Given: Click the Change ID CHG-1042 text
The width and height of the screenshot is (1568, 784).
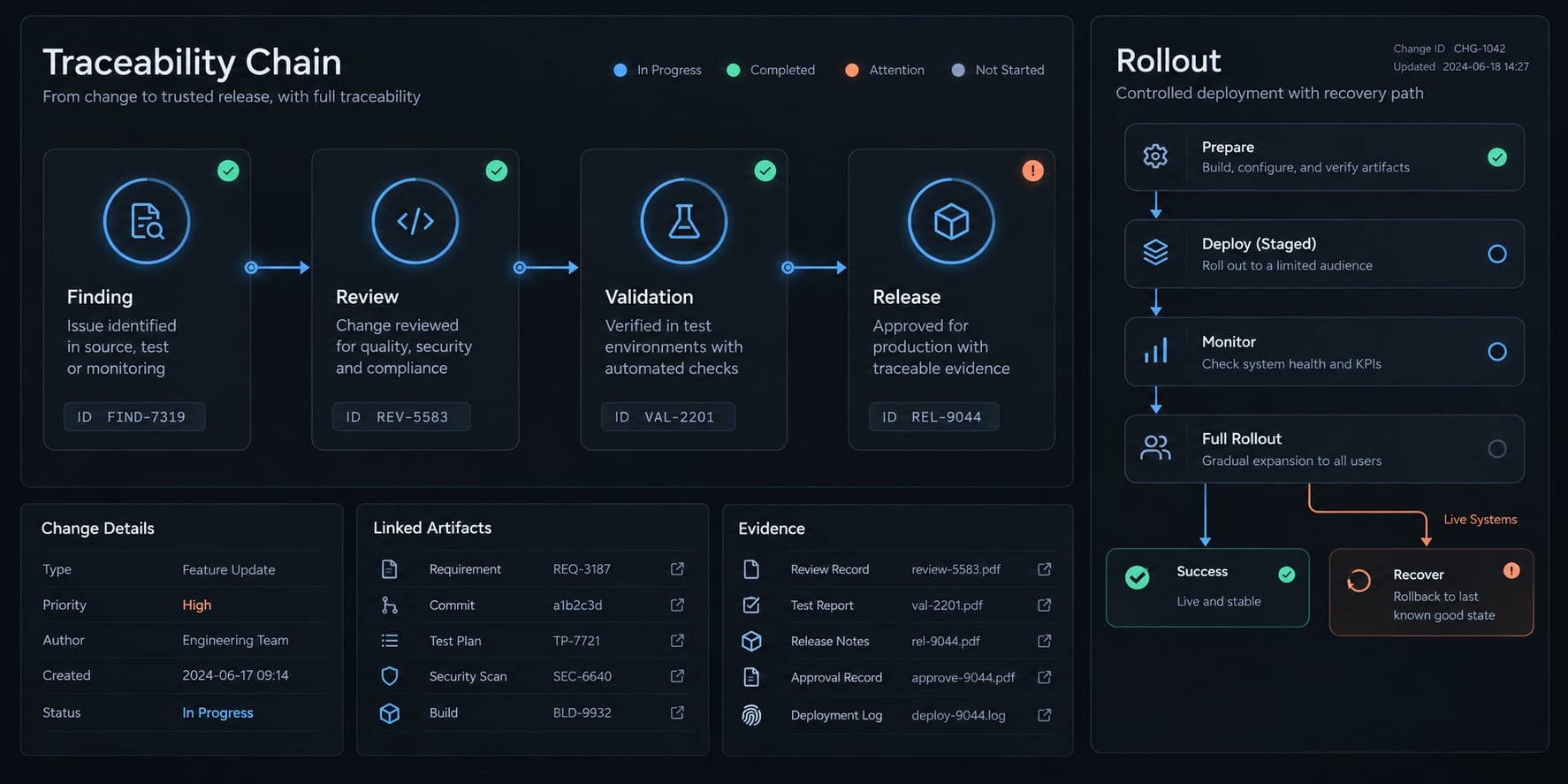Looking at the screenshot, I should click(1450, 49).
